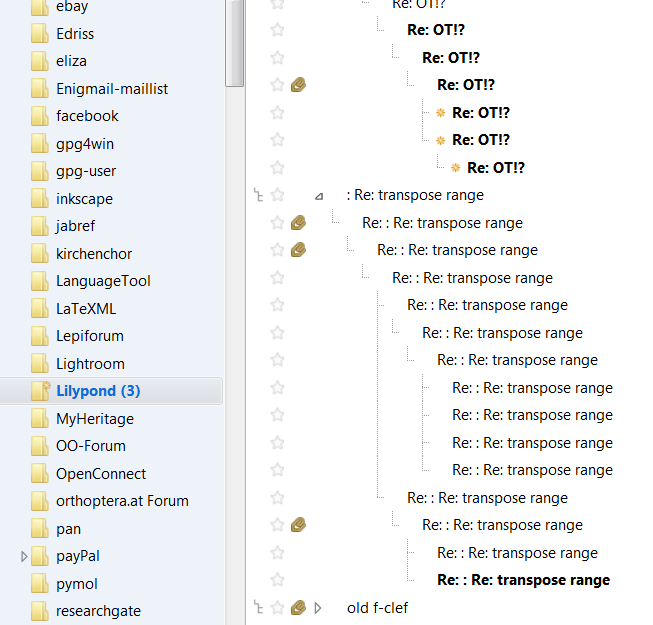Click the facebook folder icon
This screenshot has height=625, width=653.
point(40,116)
